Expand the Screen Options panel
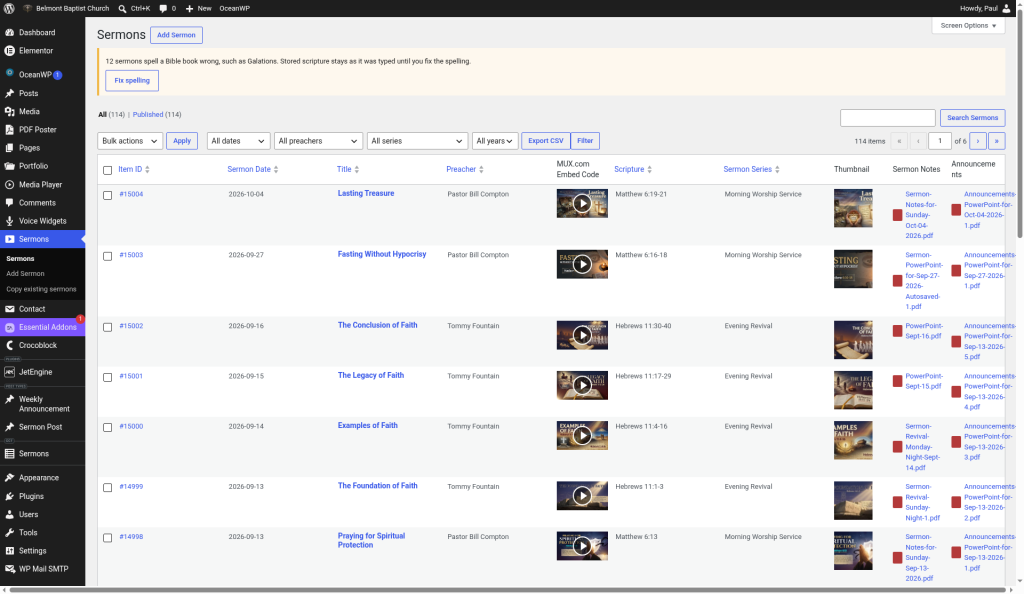 (x=968, y=25)
